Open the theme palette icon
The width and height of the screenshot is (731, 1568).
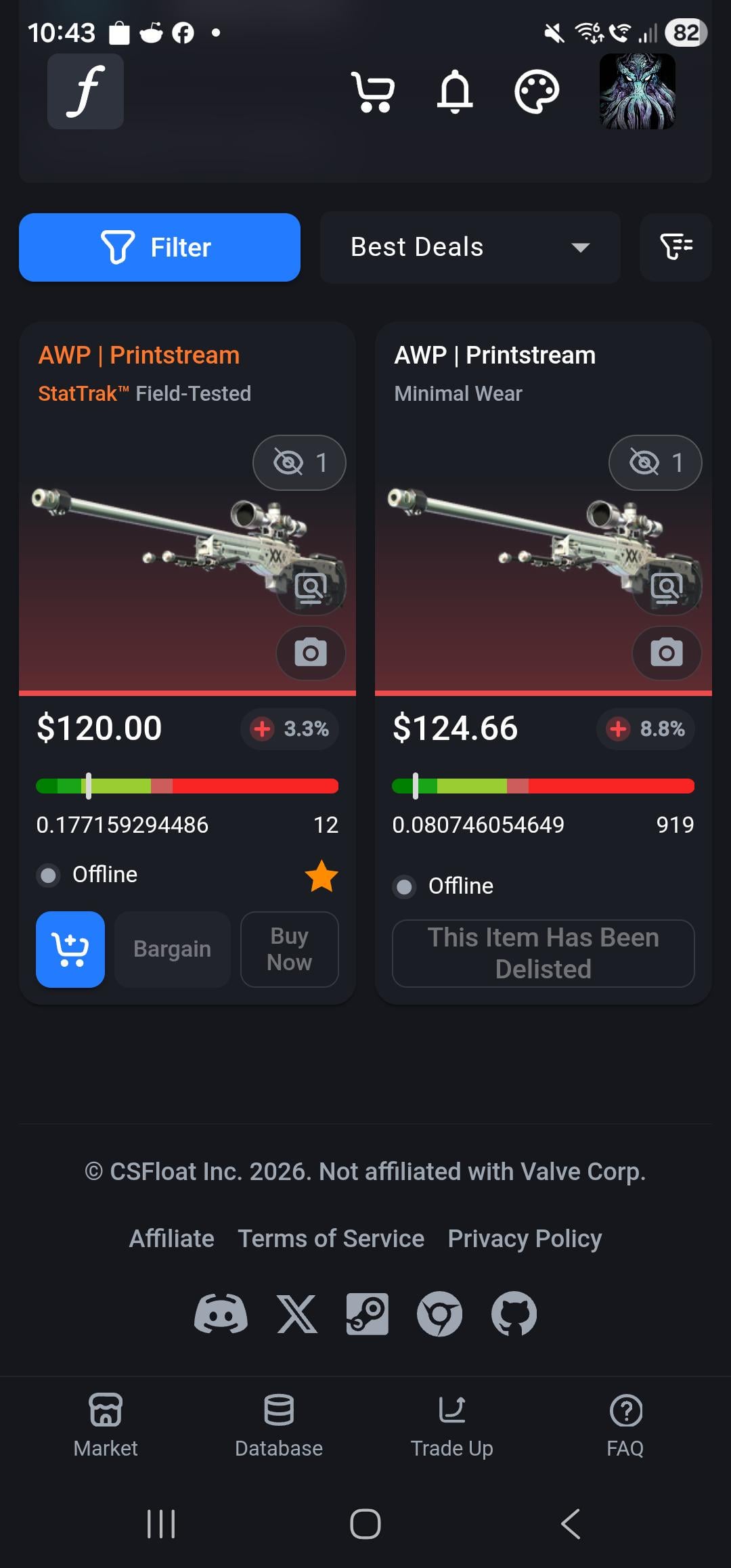coord(537,91)
